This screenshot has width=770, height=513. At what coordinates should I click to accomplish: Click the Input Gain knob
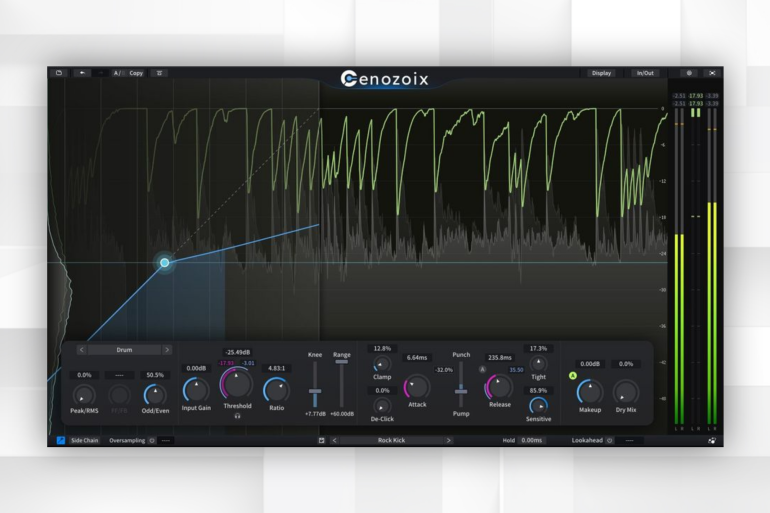(x=196, y=391)
